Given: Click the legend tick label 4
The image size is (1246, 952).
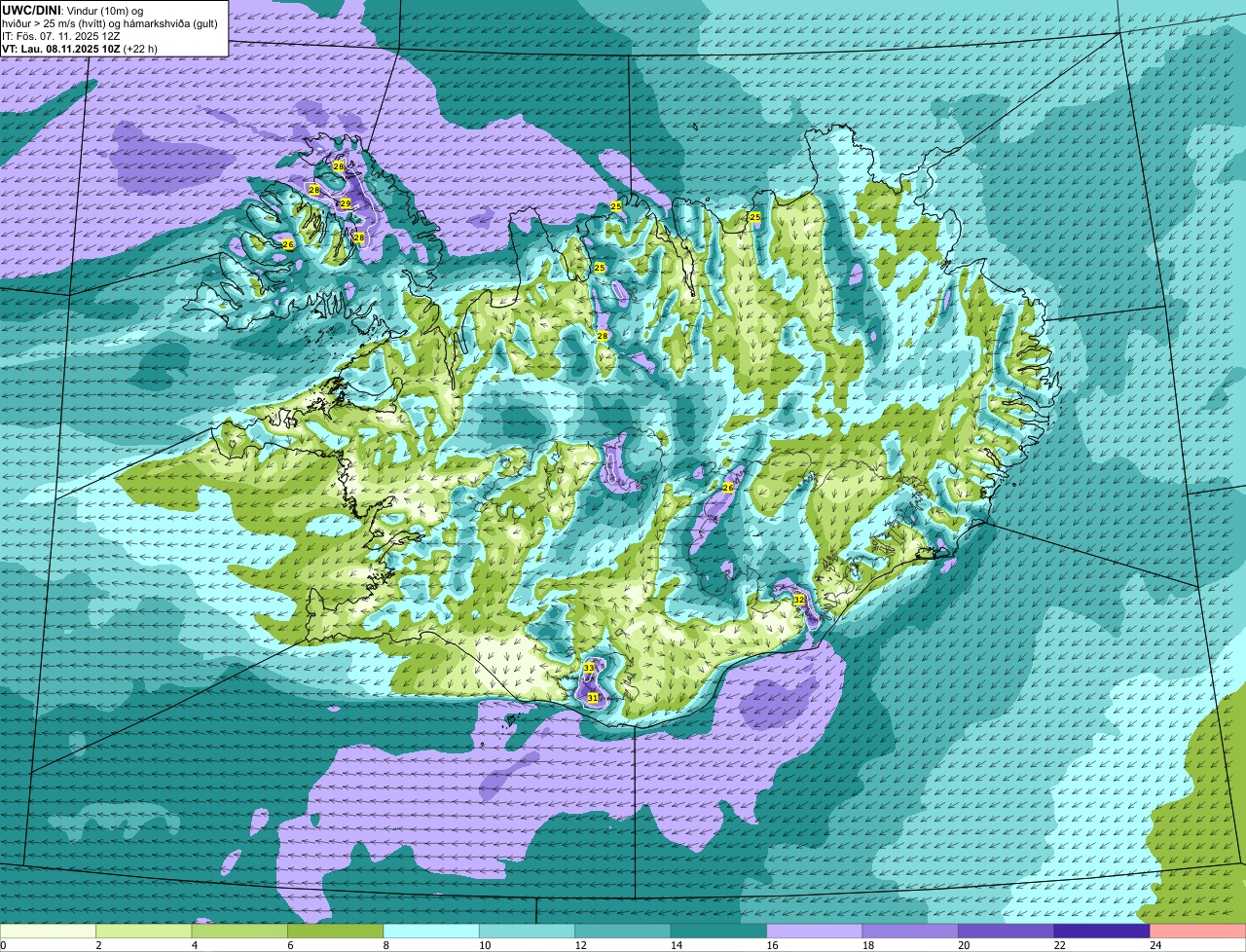Looking at the screenshot, I should pos(193,944).
